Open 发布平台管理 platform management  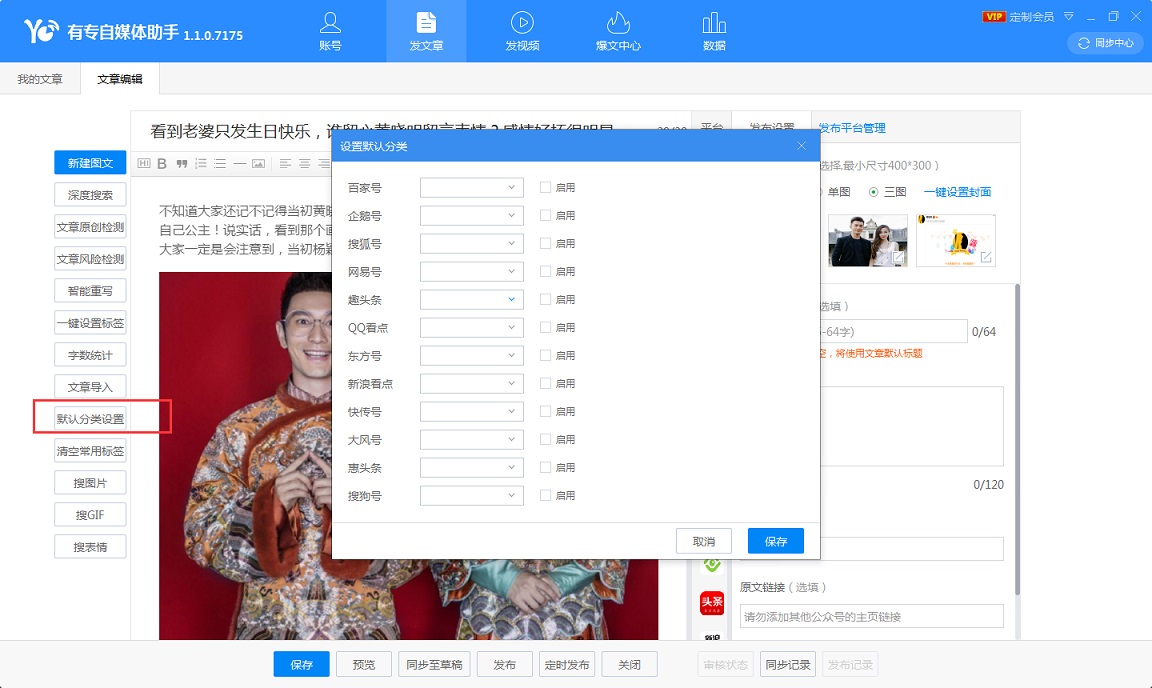[852, 128]
